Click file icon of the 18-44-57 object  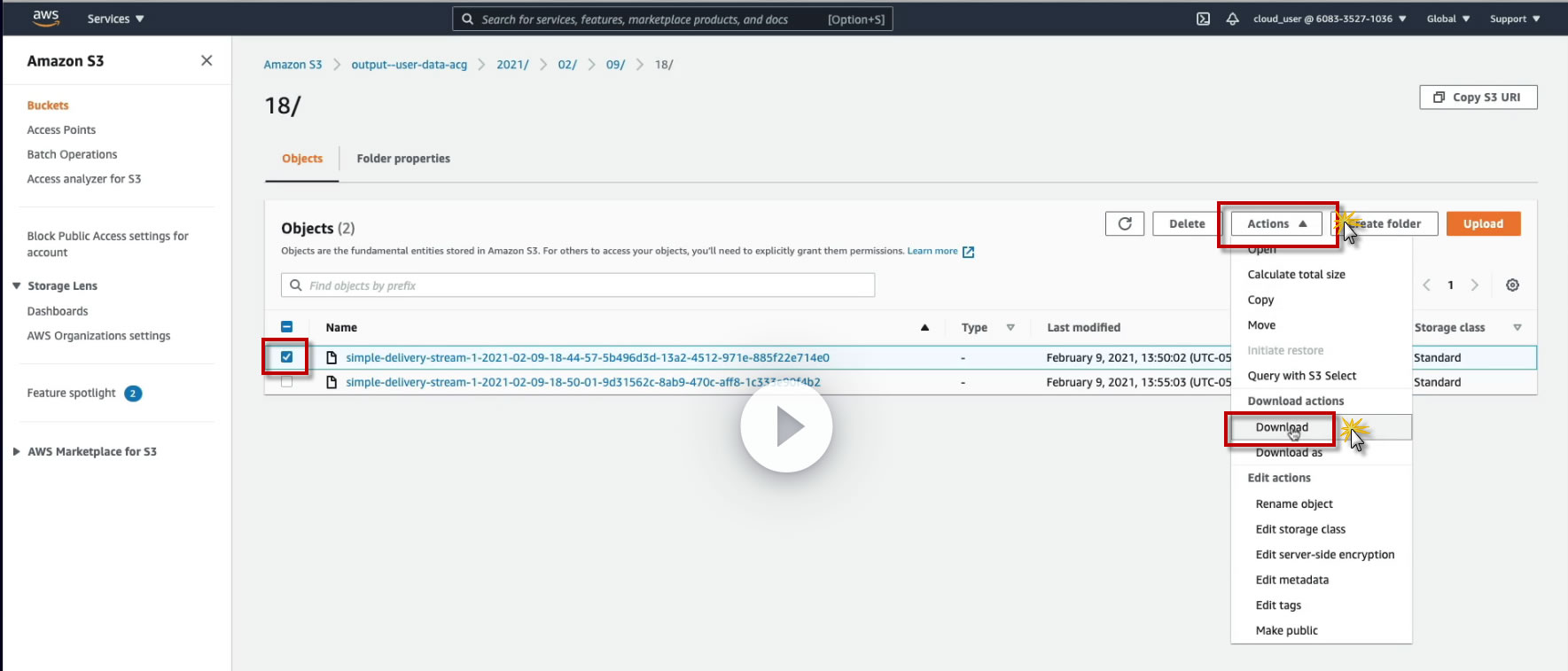pos(332,357)
